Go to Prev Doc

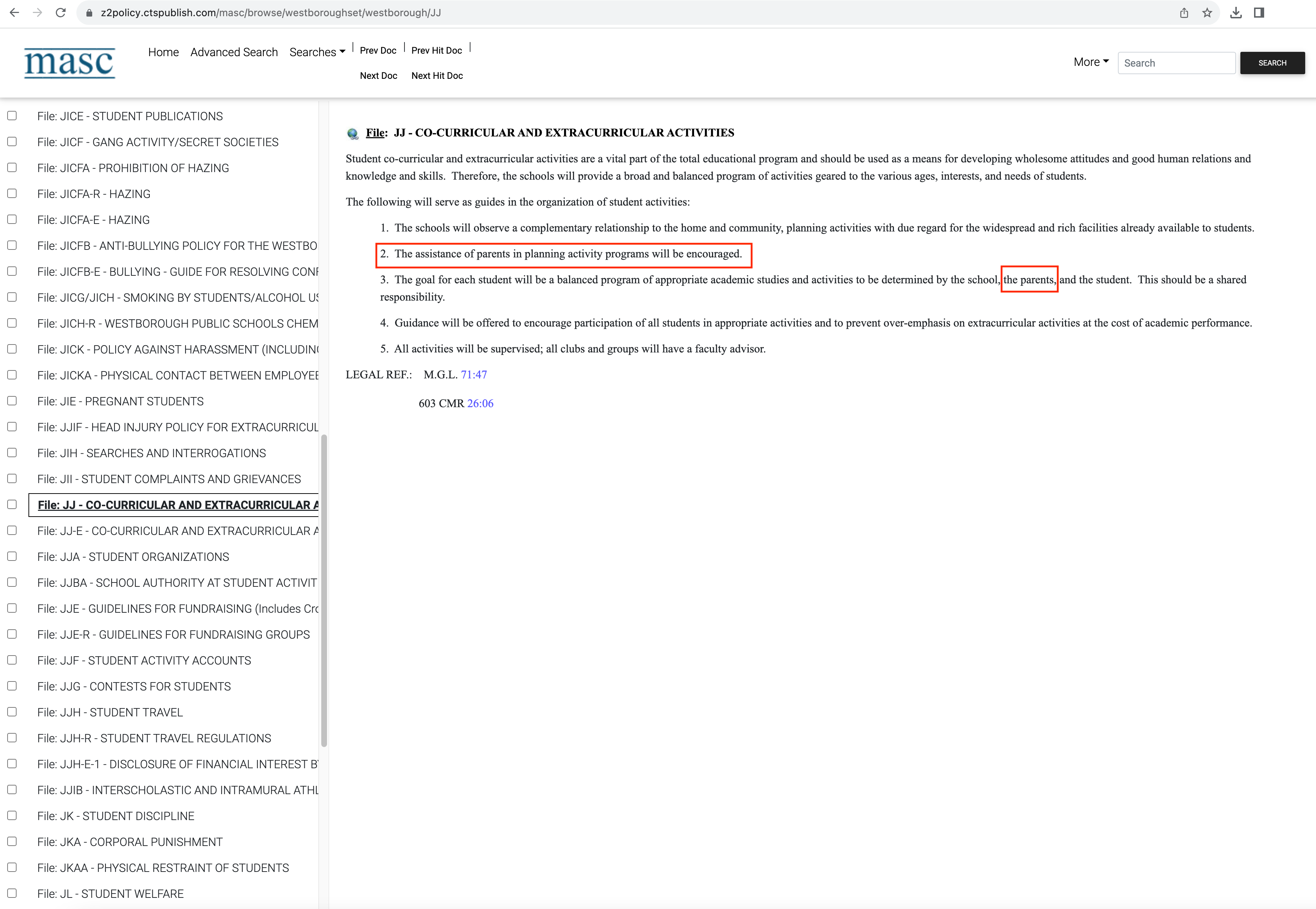[x=378, y=50]
